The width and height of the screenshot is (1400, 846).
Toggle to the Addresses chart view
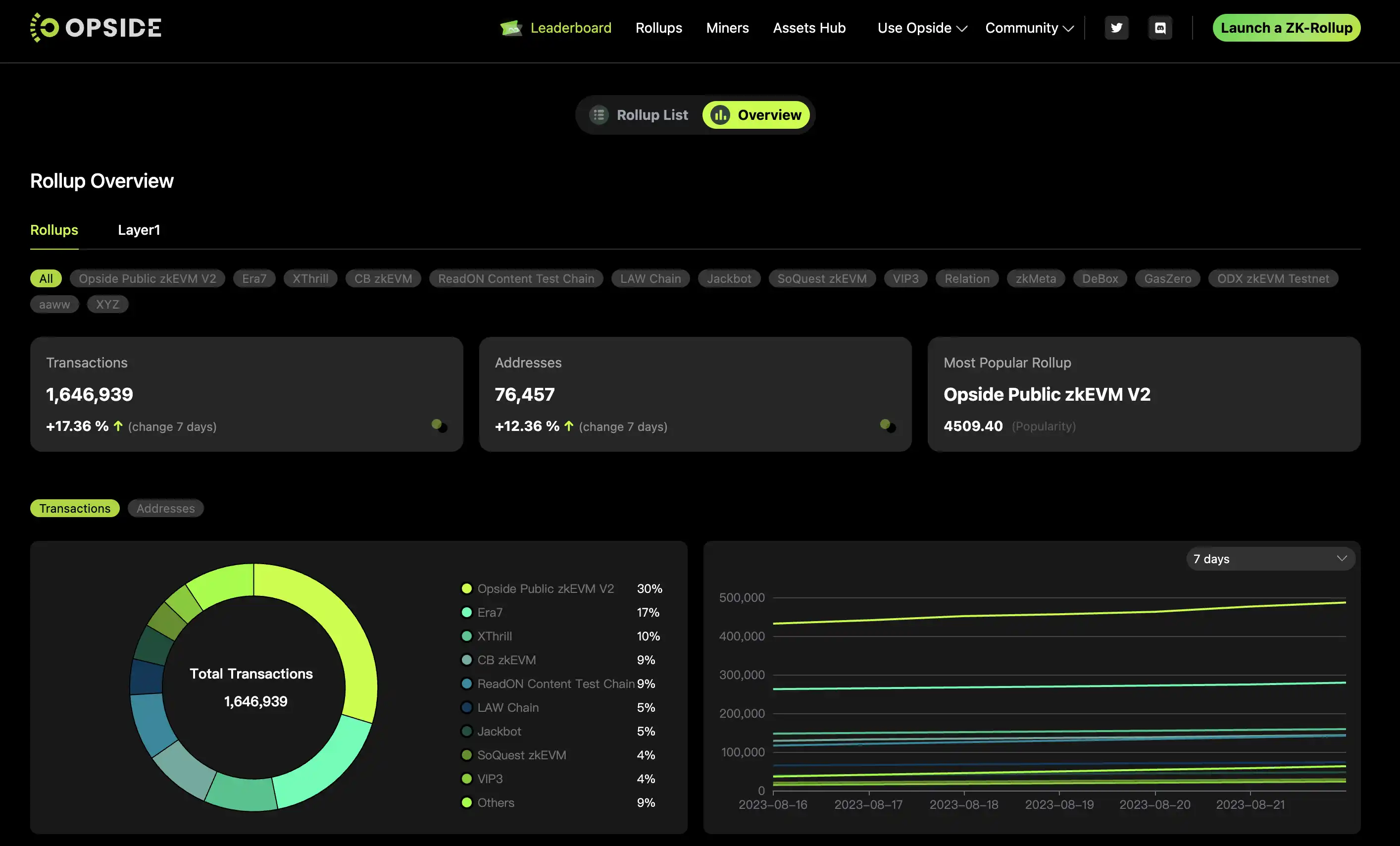pos(165,508)
